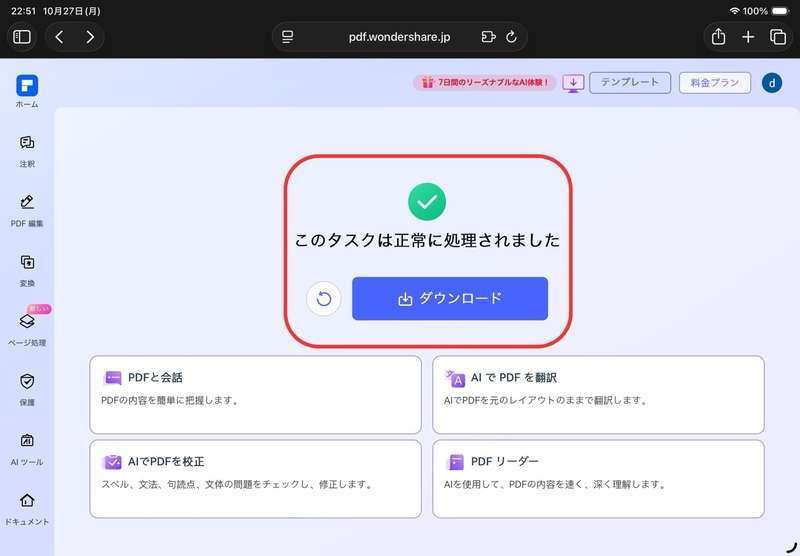Click the green success checkmark icon
This screenshot has height=556, width=800.
427,202
